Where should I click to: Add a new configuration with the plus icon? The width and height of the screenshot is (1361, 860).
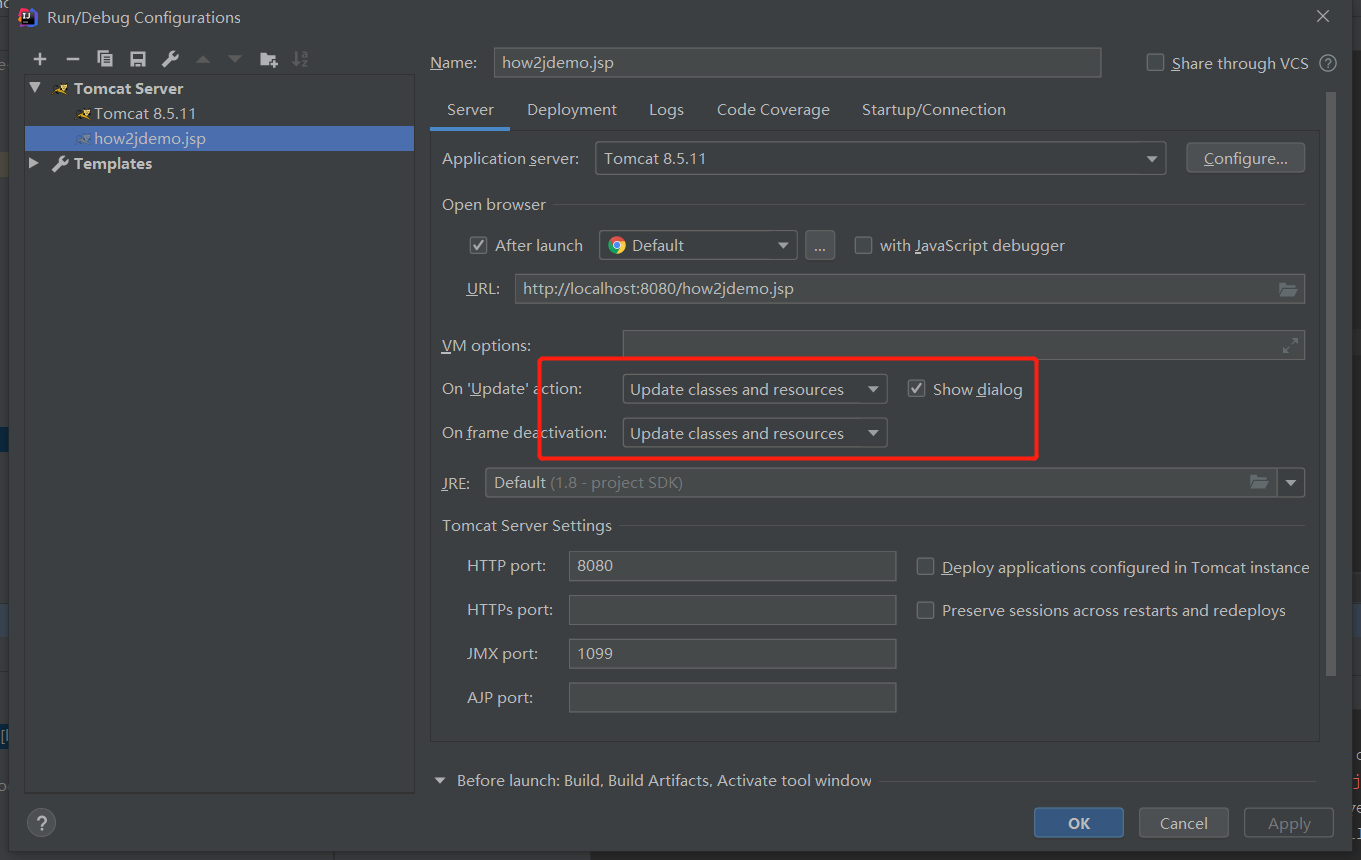pos(40,59)
